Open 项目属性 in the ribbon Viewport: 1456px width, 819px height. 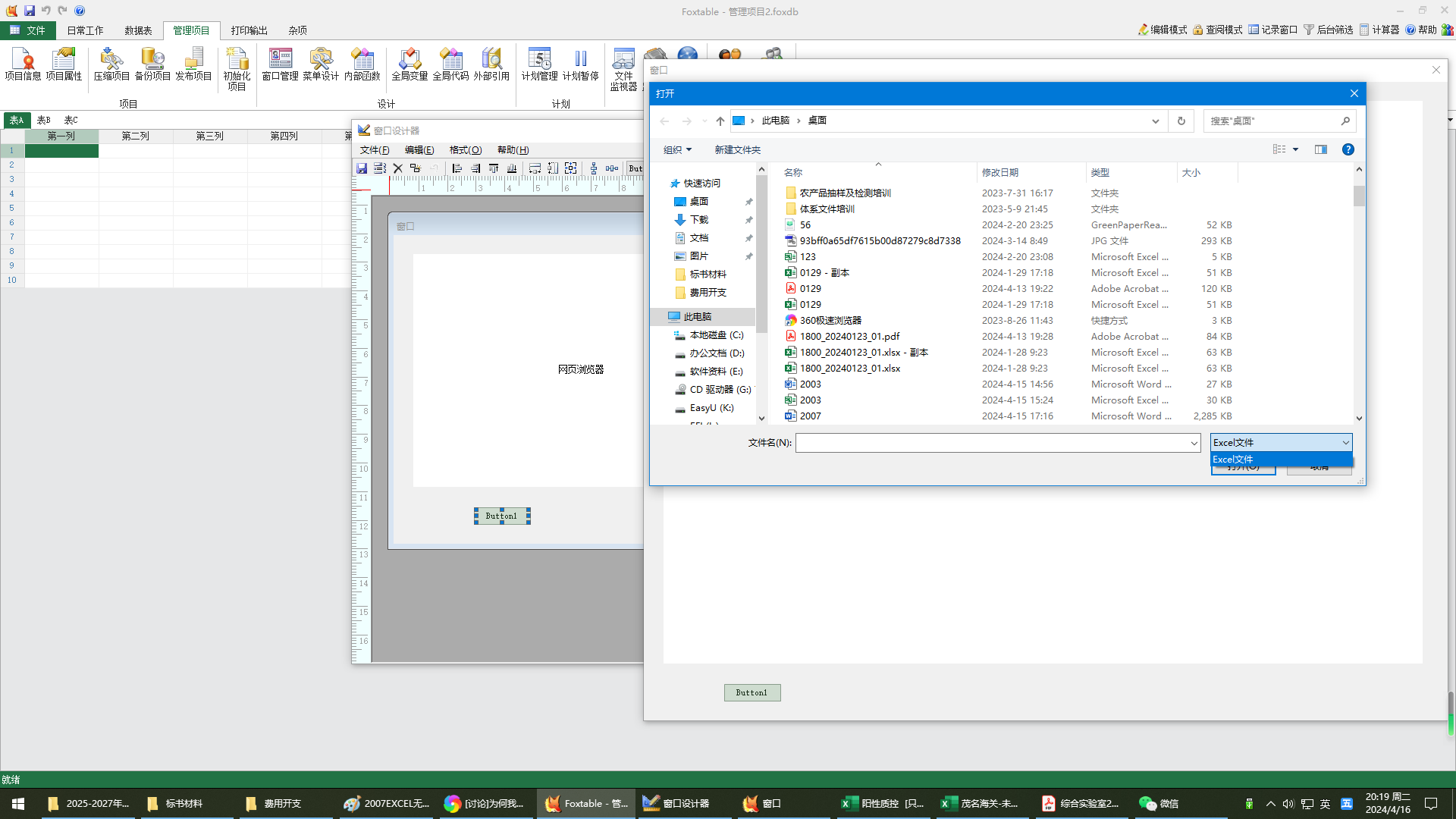64,64
